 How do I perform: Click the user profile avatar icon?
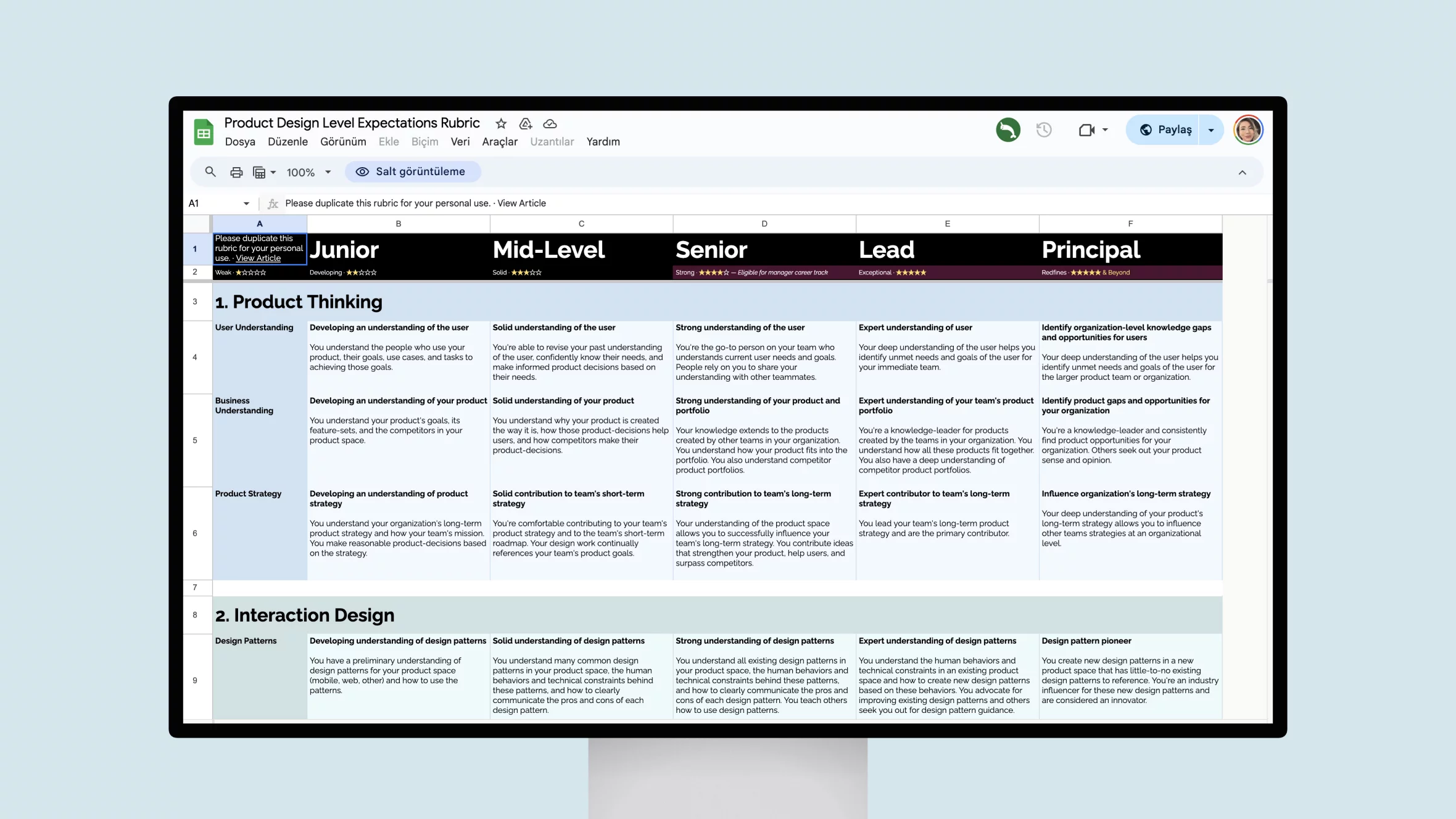pyautogui.click(x=1248, y=129)
